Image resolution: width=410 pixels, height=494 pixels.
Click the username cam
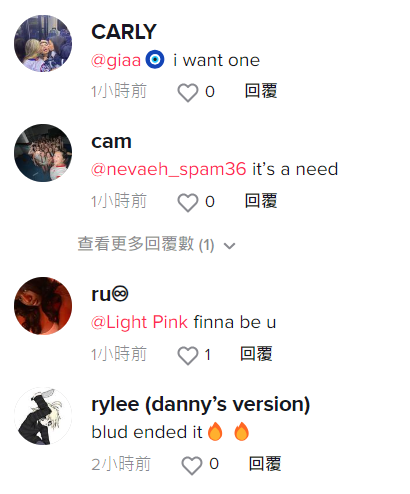pyautogui.click(x=111, y=142)
